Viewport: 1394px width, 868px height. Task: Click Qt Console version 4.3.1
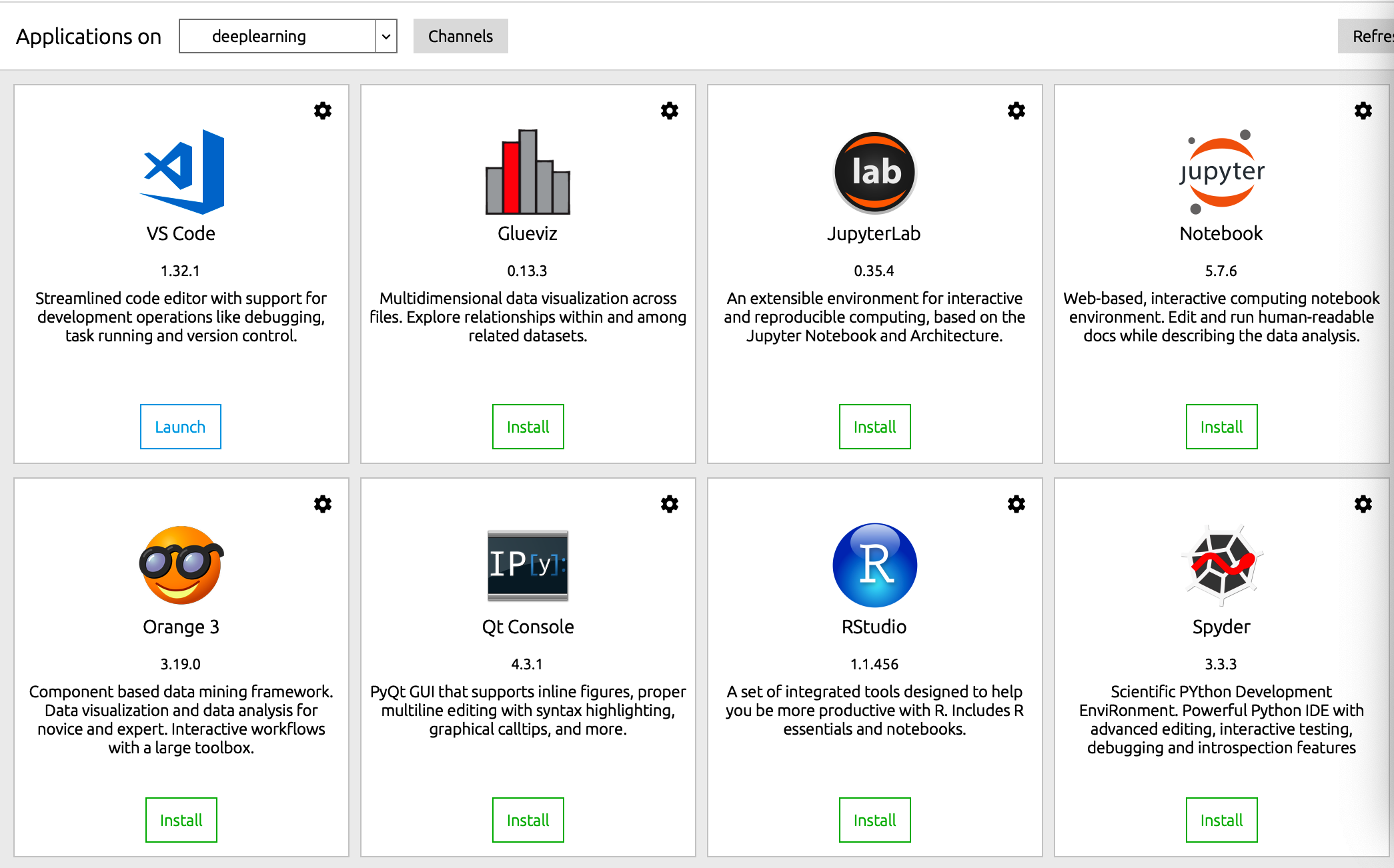pos(527,664)
